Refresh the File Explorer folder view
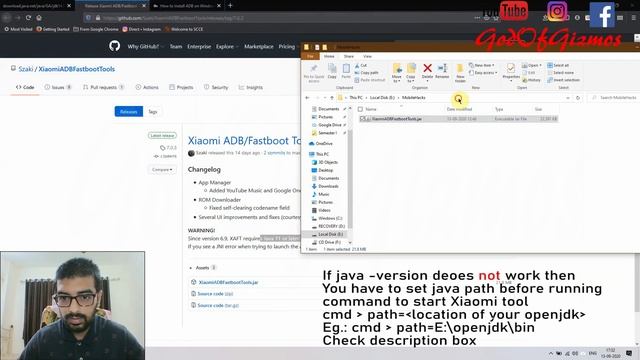The width and height of the screenshot is (640, 360). point(578,98)
